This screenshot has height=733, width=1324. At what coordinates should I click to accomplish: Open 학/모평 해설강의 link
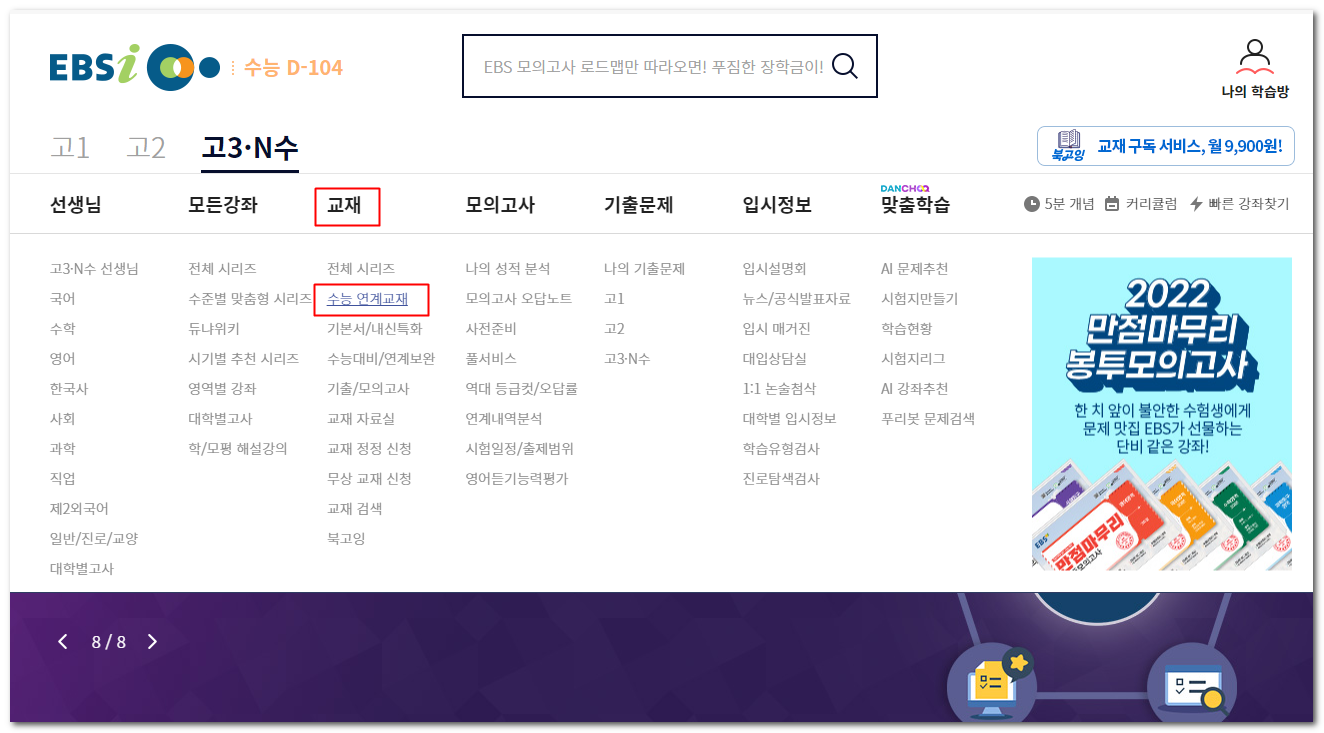coord(238,449)
